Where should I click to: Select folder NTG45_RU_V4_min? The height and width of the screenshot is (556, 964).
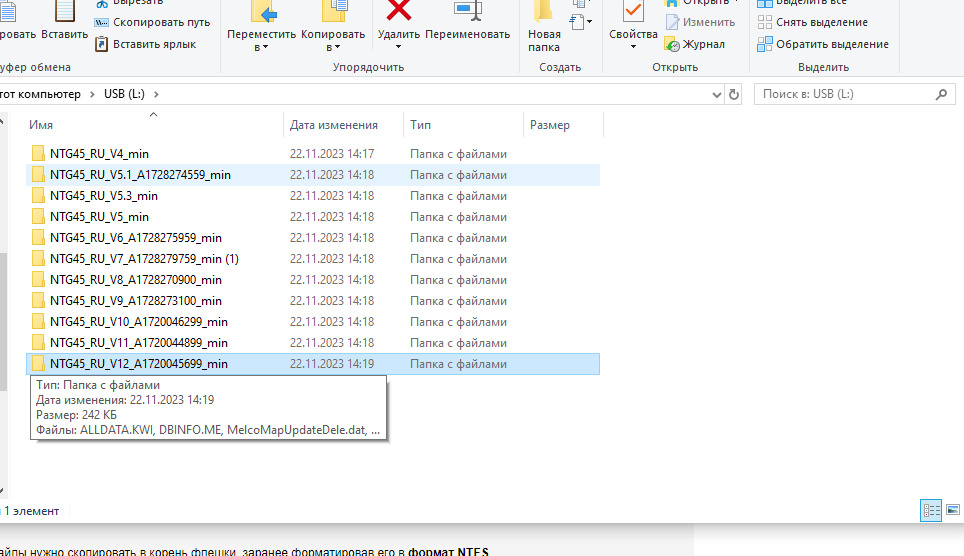click(99, 154)
